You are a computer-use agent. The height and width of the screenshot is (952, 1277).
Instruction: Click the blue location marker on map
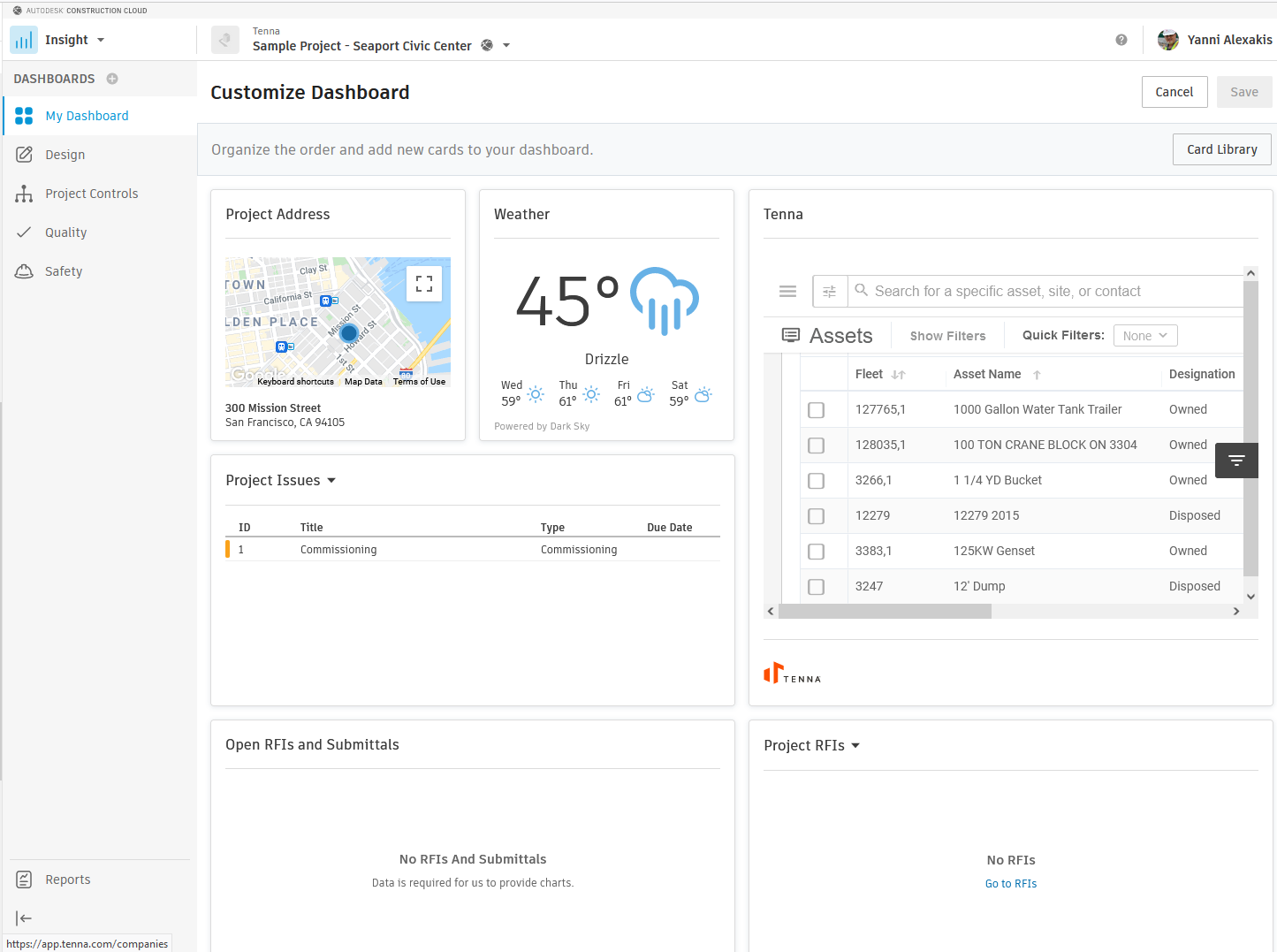pyautogui.click(x=349, y=333)
